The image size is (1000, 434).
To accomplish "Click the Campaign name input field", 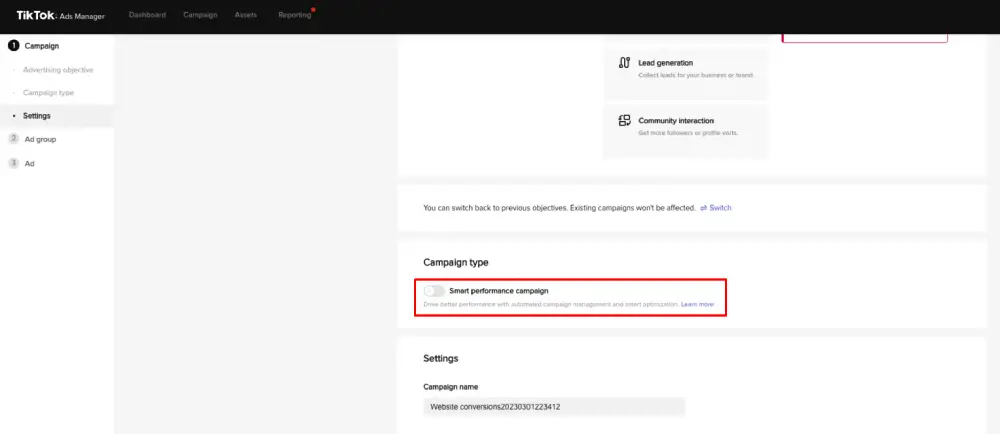I will point(554,407).
